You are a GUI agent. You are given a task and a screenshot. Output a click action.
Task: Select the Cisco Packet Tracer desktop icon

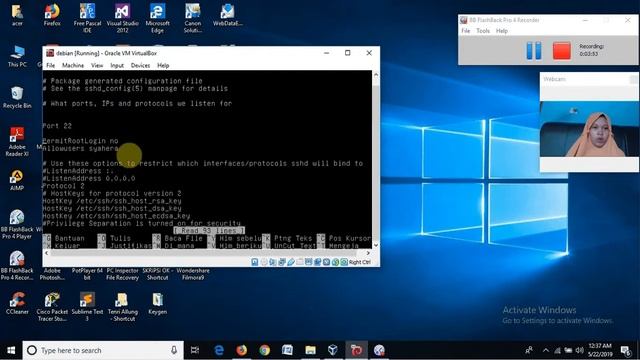(52, 307)
